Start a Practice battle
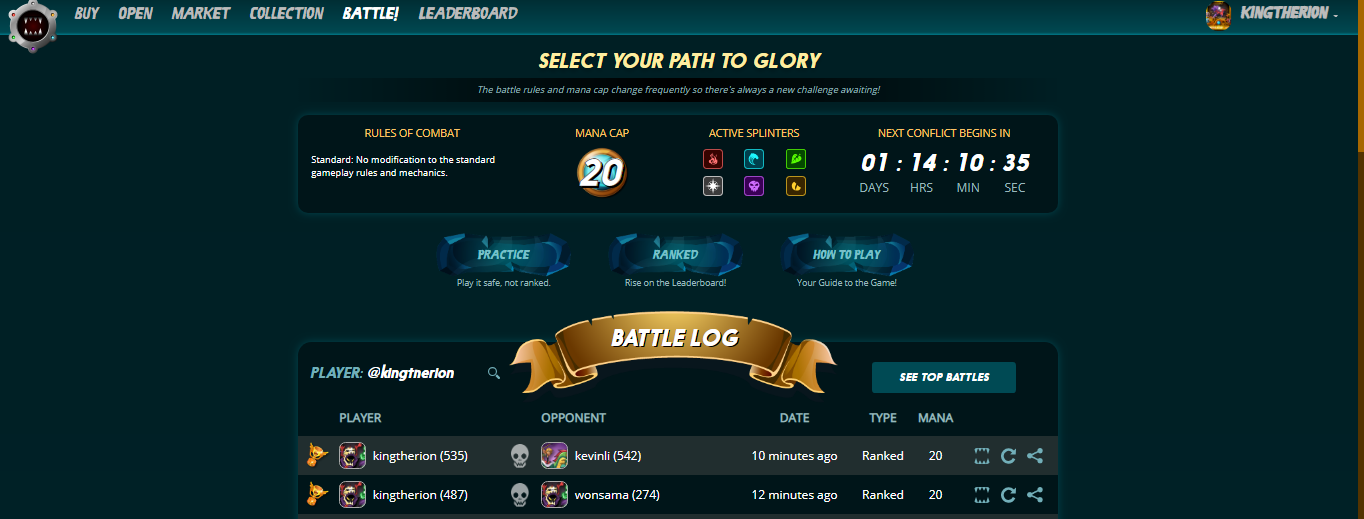Screen dimensions: 1364x519 pyautogui.click(x=504, y=254)
